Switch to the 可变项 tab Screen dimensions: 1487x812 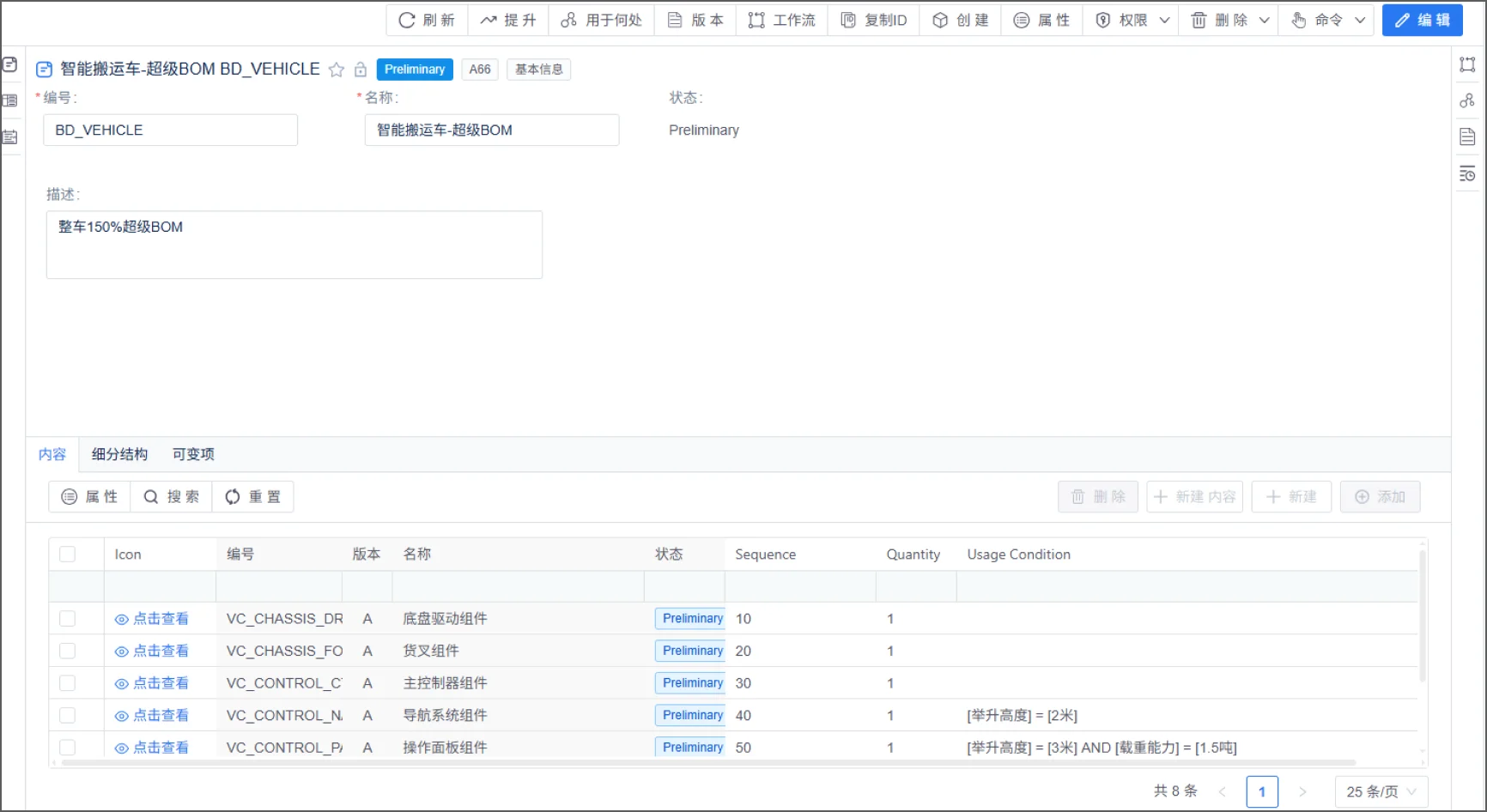click(193, 454)
